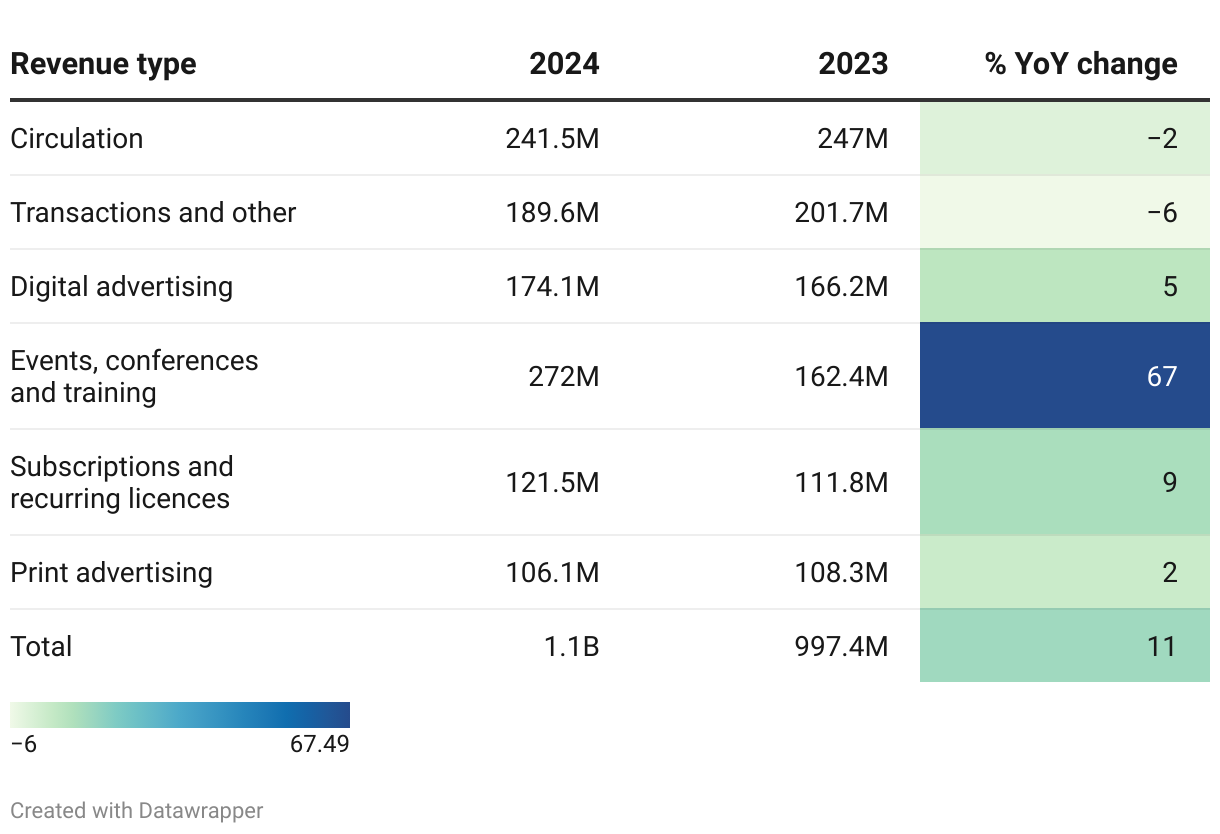Click the Digital advertising row label
Image resolution: width=1220 pixels, height=834 pixels.
click(121, 286)
